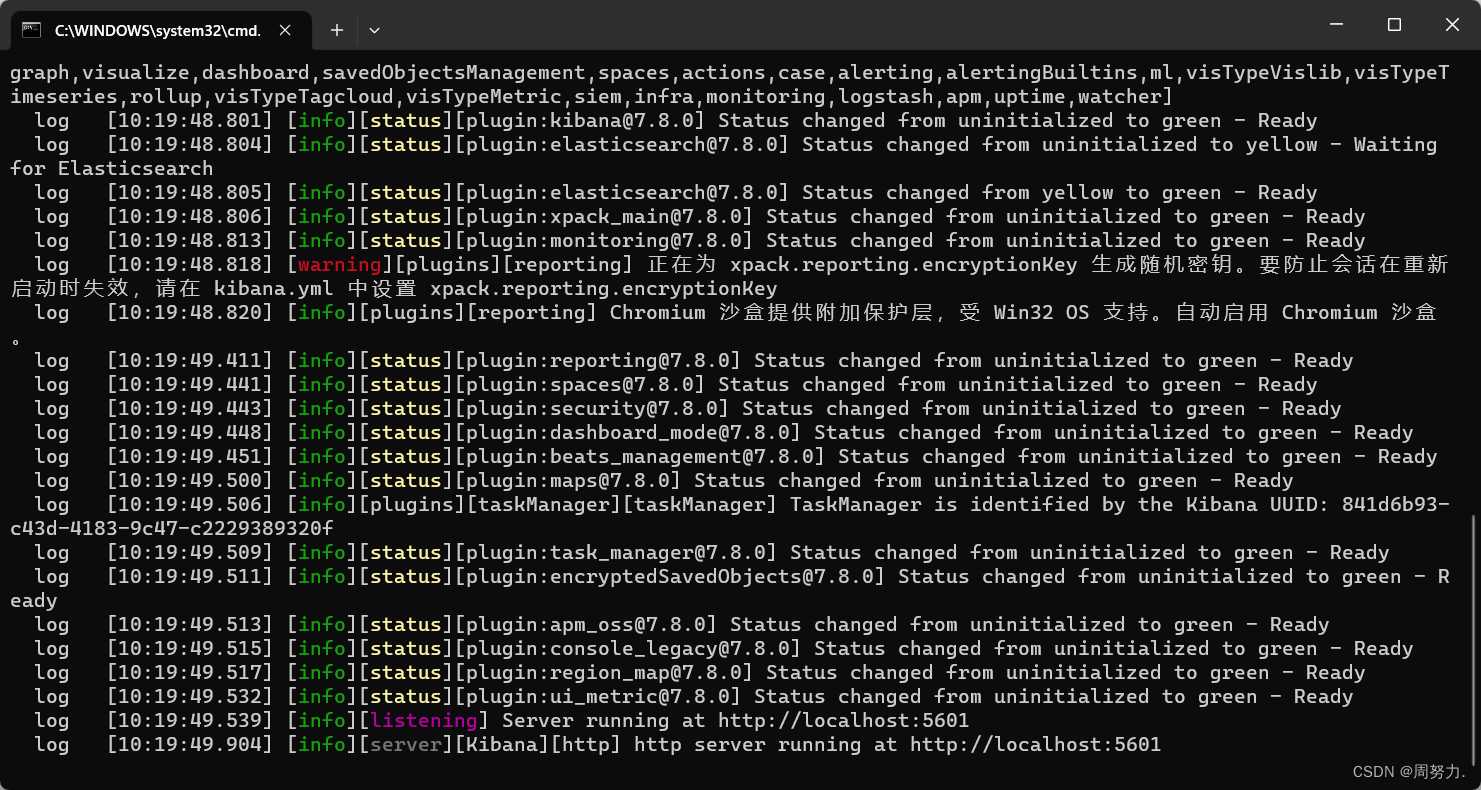1481x790 pixels.
Task: Open the new-tab profile dropdown
Action: [x=374, y=30]
